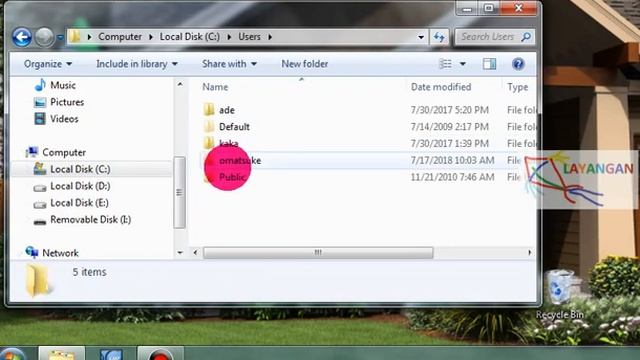Viewport: 640px width, 360px height.
Task: Click date 11/21/2010 7:46 AM
Action: pyautogui.click(x=453, y=177)
